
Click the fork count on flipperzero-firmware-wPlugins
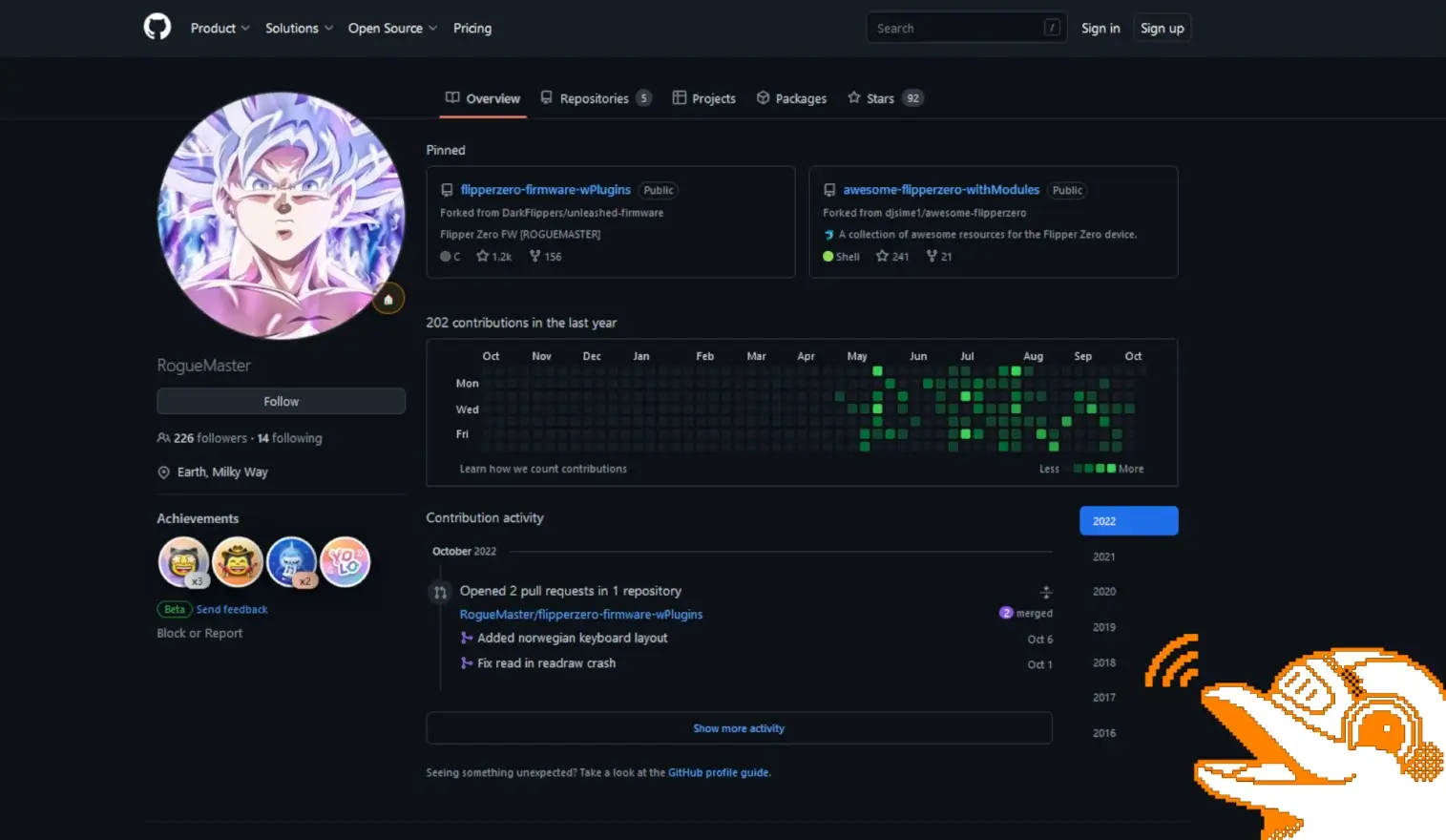[546, 257]
